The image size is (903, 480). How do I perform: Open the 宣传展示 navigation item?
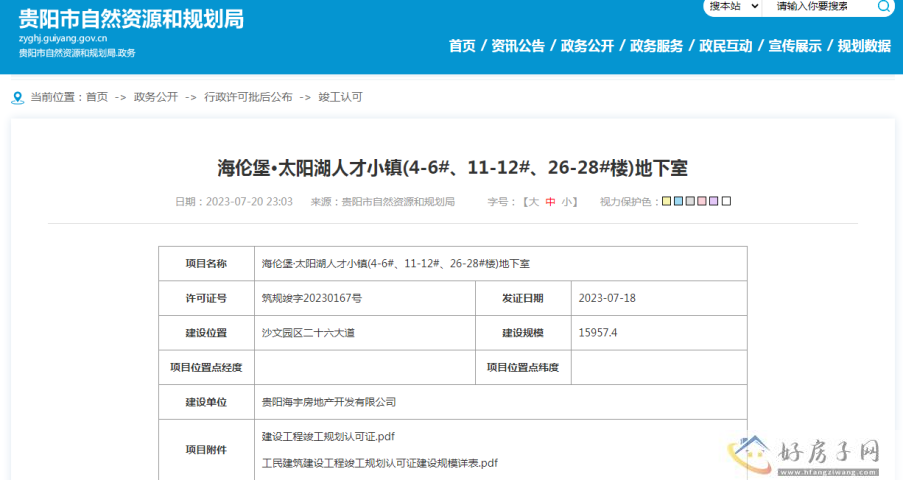click(x=795, y=46)
